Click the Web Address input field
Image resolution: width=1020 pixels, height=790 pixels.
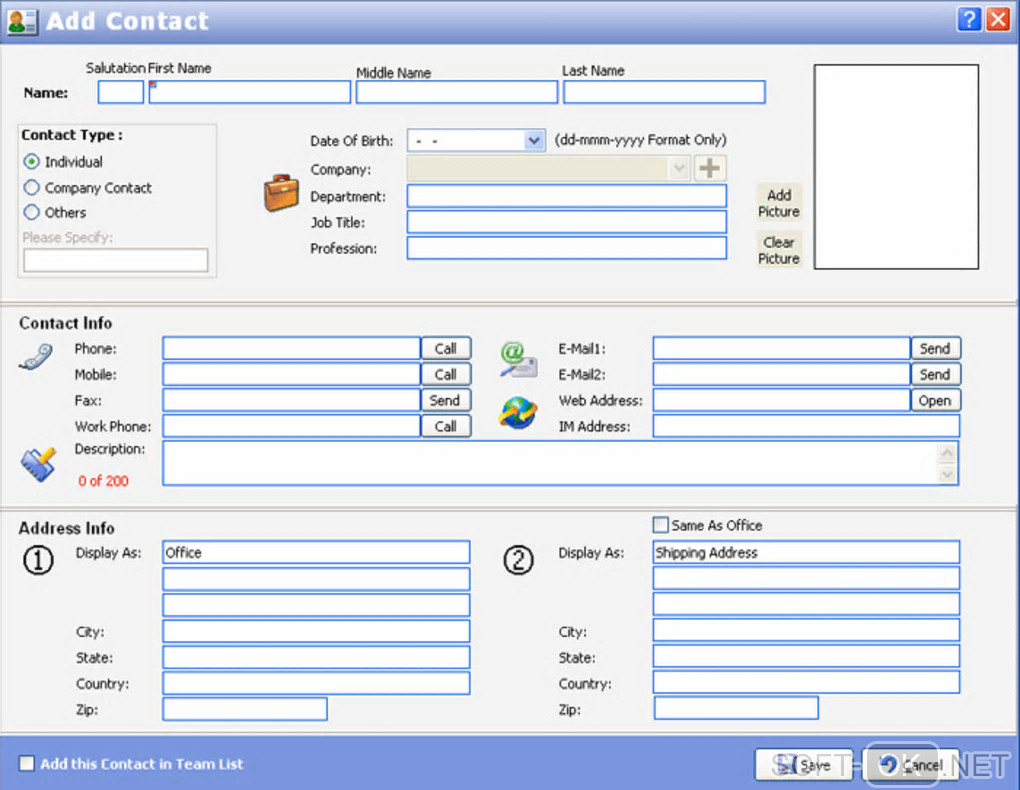[x=781, y=400]
